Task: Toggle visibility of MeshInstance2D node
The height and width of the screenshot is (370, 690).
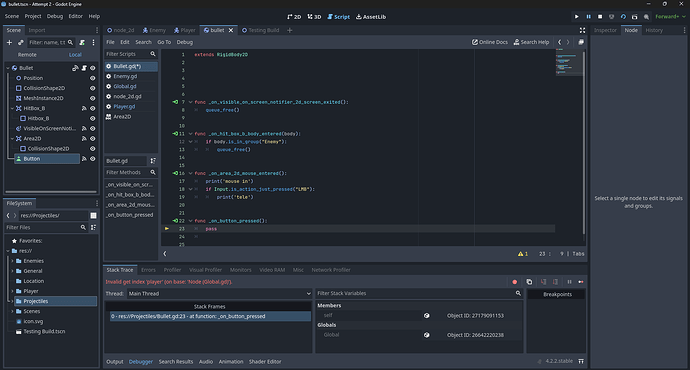Action: (x=92, y=99)
